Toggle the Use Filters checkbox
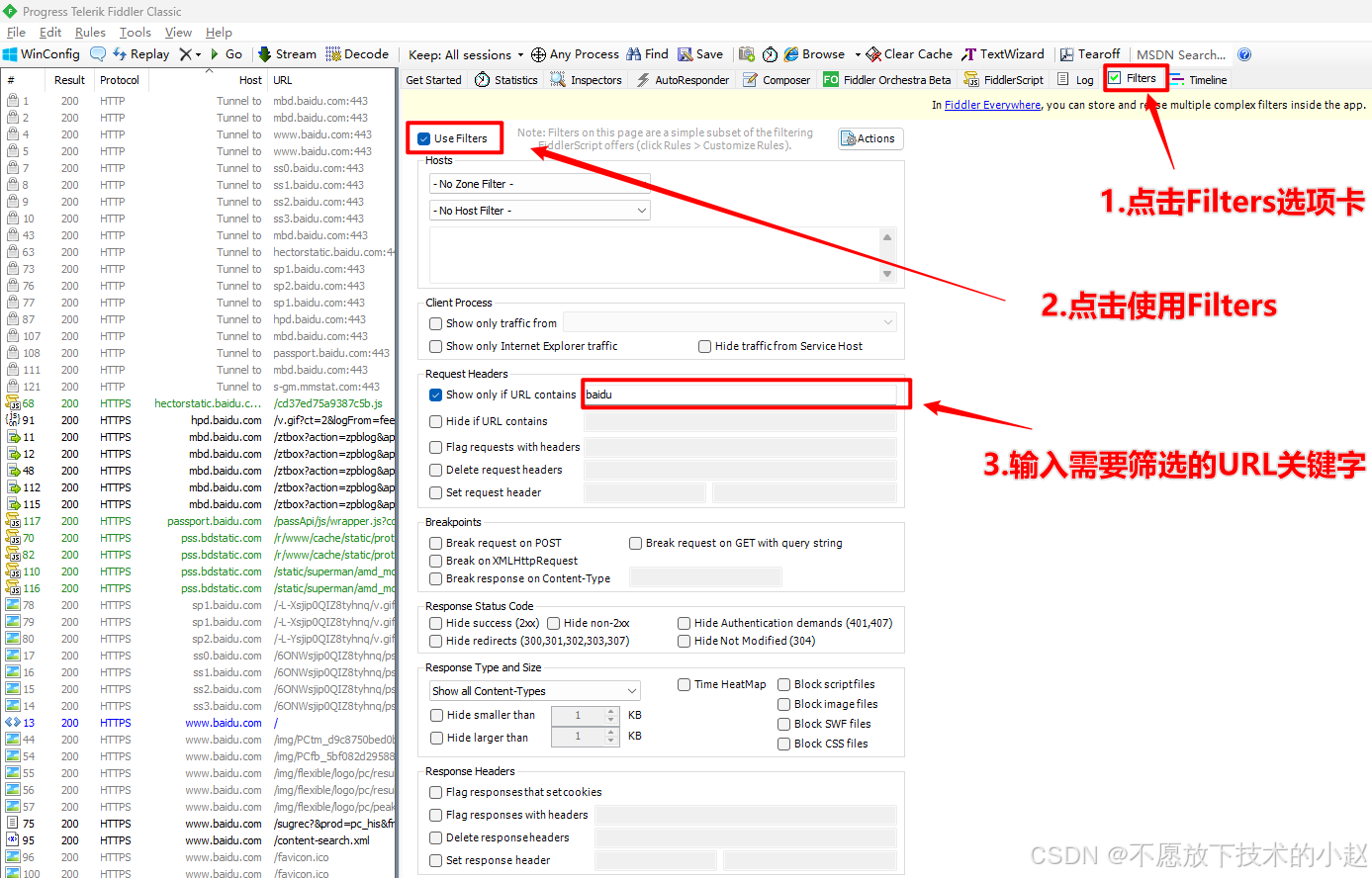The image size is (1372, 878). point(423,138)
